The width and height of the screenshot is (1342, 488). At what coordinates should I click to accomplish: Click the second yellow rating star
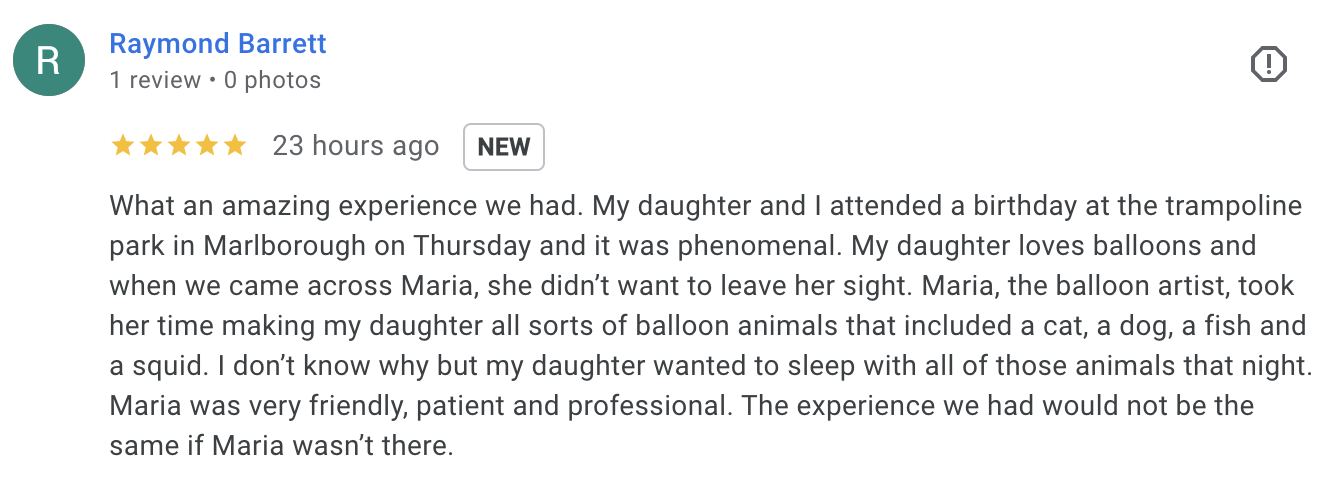coord(150,146)
